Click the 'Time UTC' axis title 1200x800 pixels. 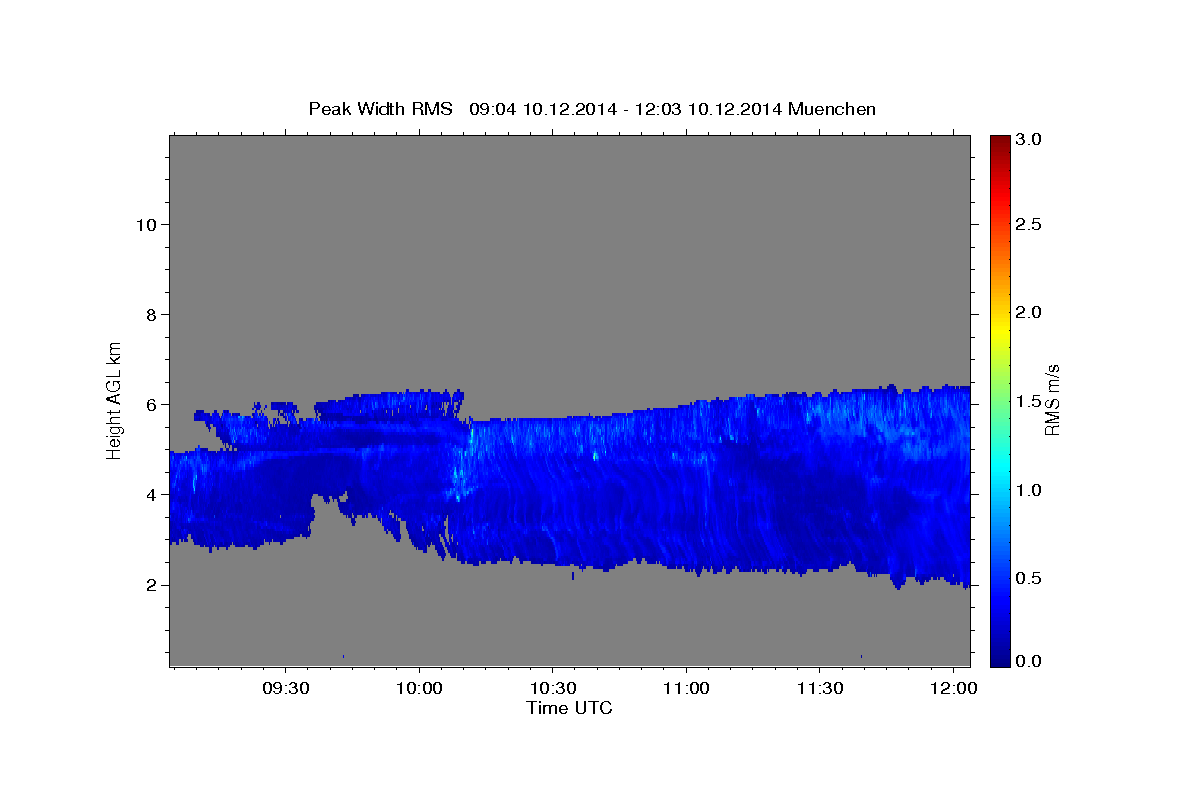569,708
